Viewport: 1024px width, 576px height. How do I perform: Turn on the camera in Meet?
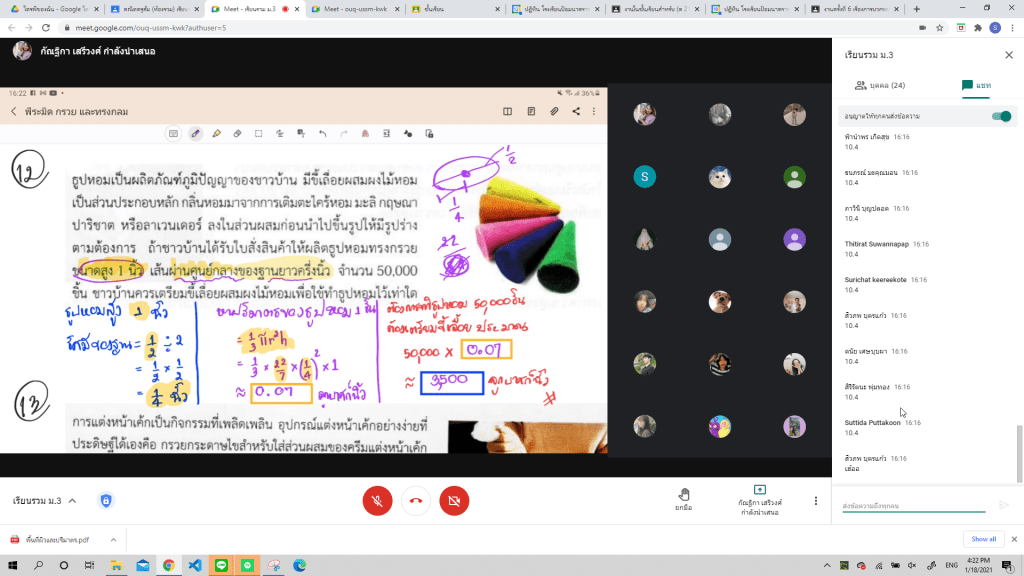click(454, 500)
